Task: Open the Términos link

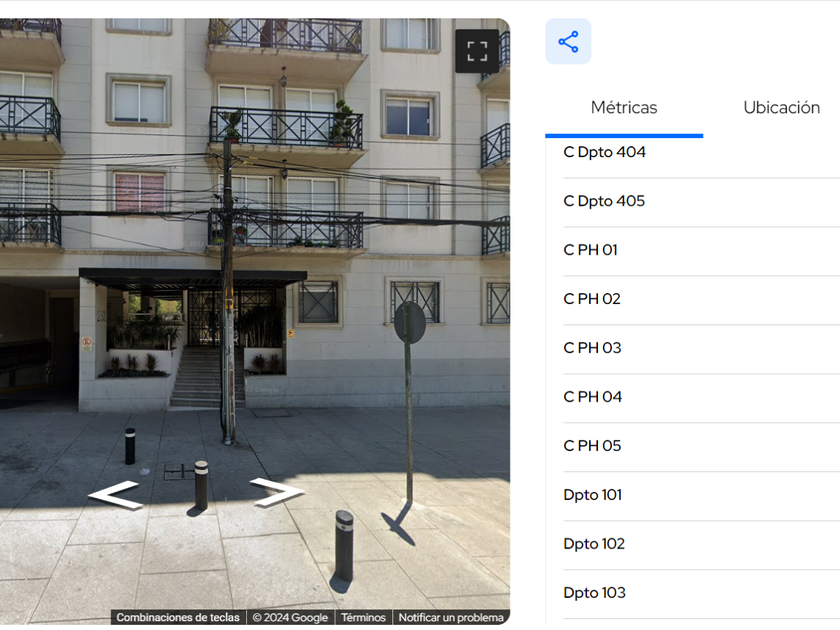Action: coord(363,617)
